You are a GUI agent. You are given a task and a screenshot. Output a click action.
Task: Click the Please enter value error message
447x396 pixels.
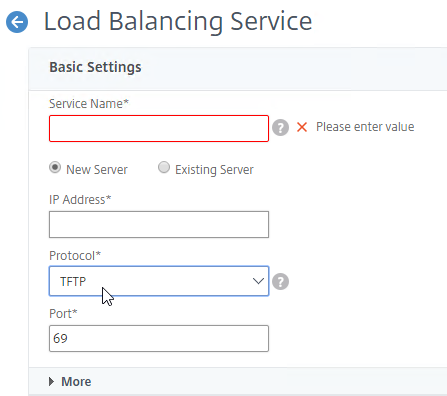365,127
